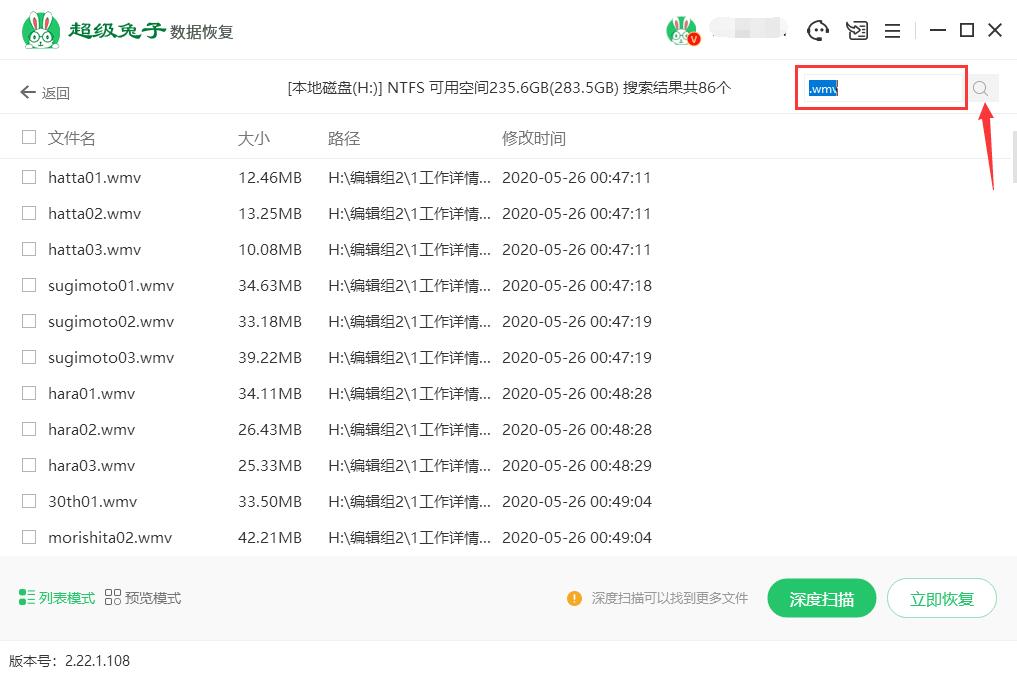The width and height of the screenshot is (1017, 679).
Task: Check the select-all checkbox in the header row
Action: pyautogui.click(x=28, y=138)
